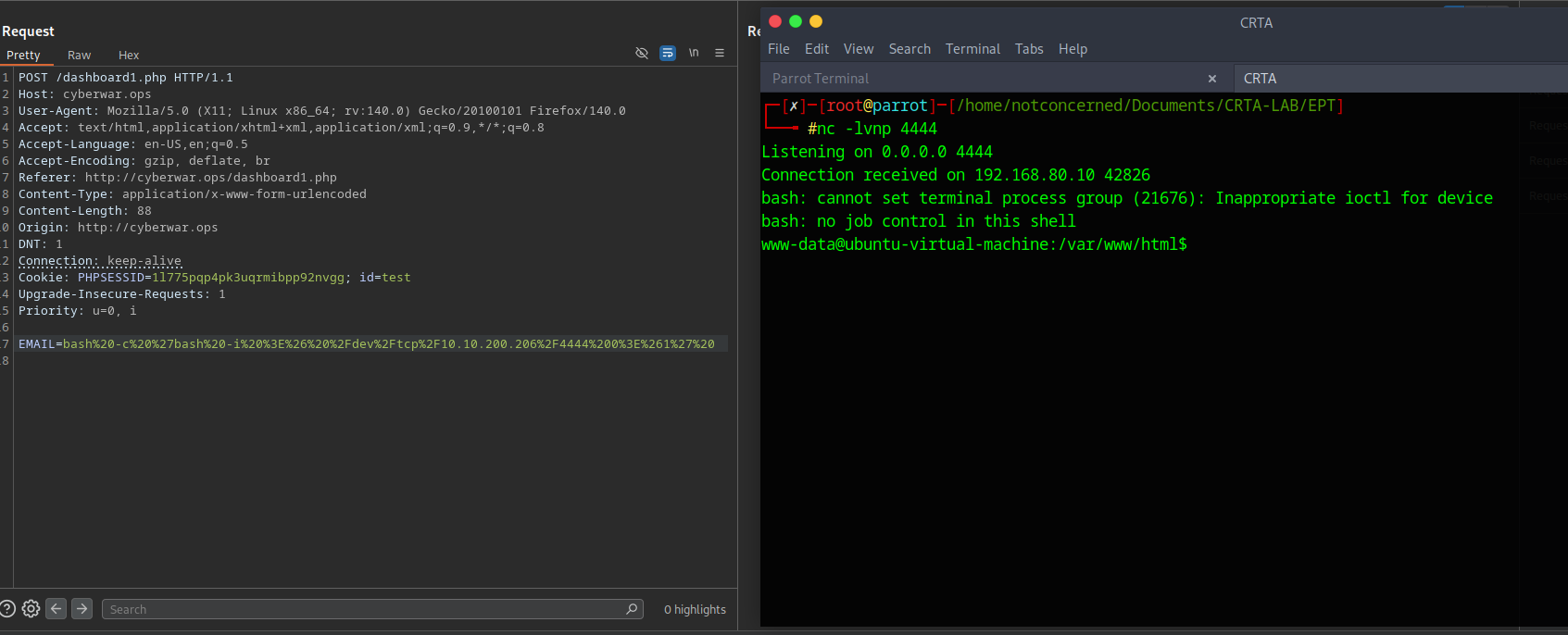Click the 'Connection received on 192.168.80.10' line
This screenshot has height=635, width=1568.
coord(956,175)
